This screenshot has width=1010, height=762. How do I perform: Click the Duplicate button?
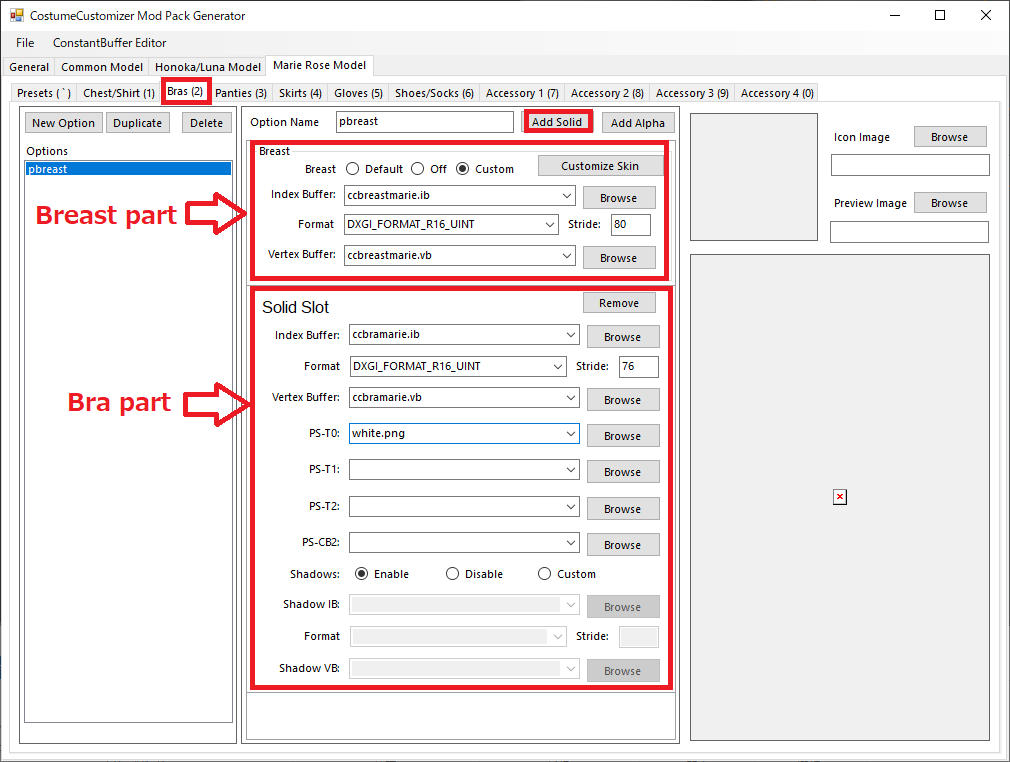coord(137,123)
